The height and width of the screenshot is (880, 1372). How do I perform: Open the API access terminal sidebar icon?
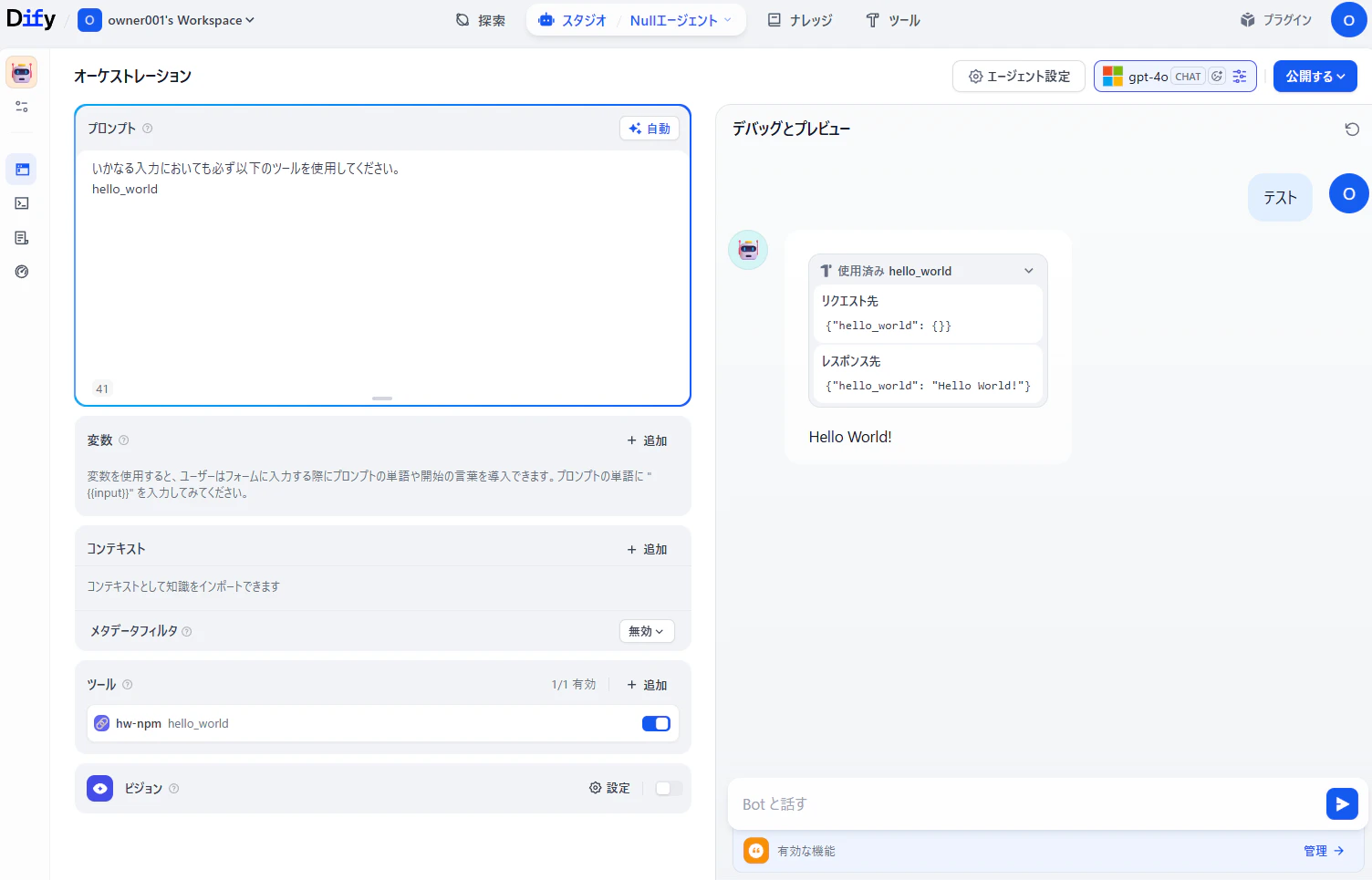click(x=22, y=203)
